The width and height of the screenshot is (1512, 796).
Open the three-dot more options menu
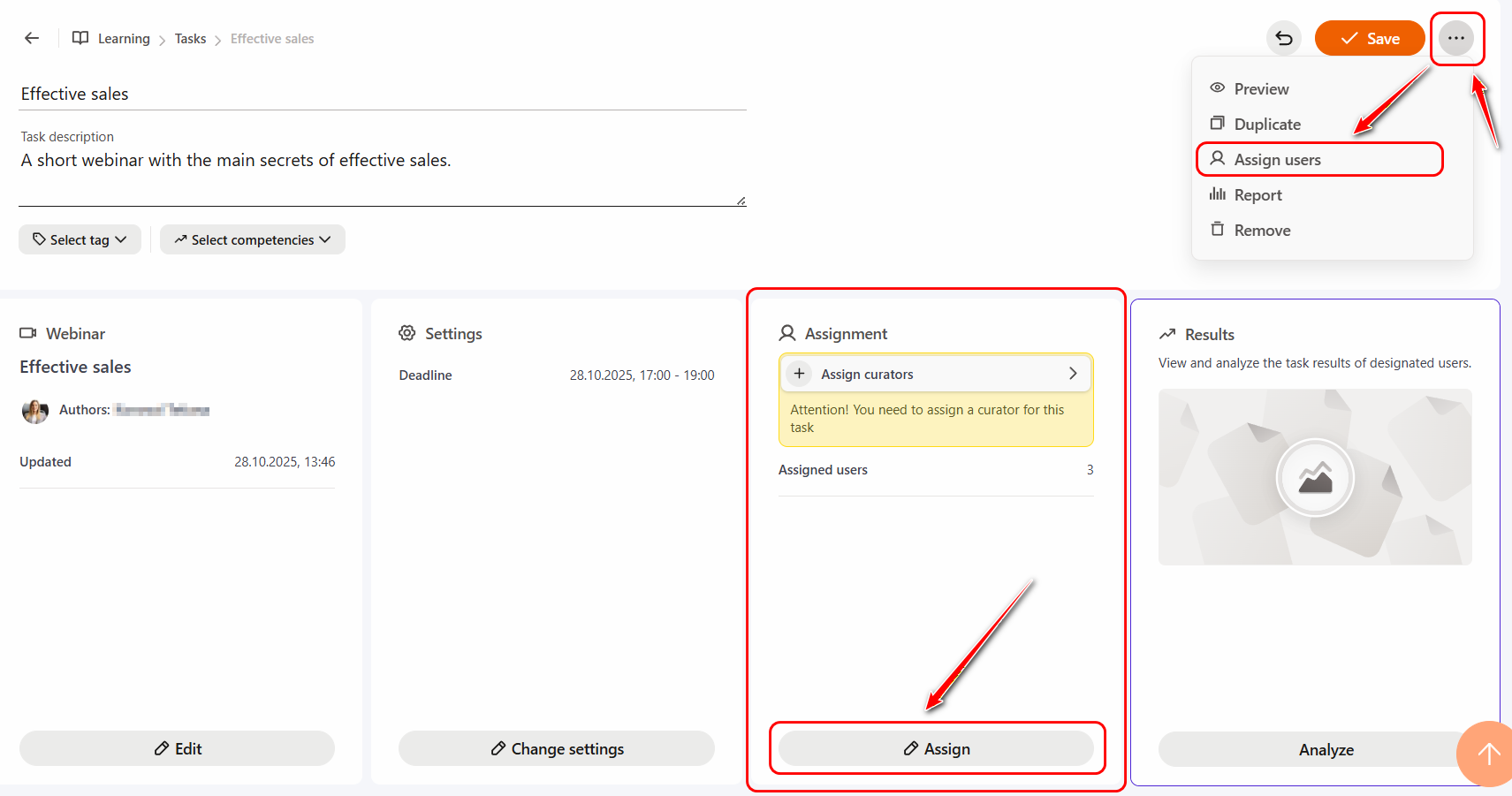[x=1455, y=38]
